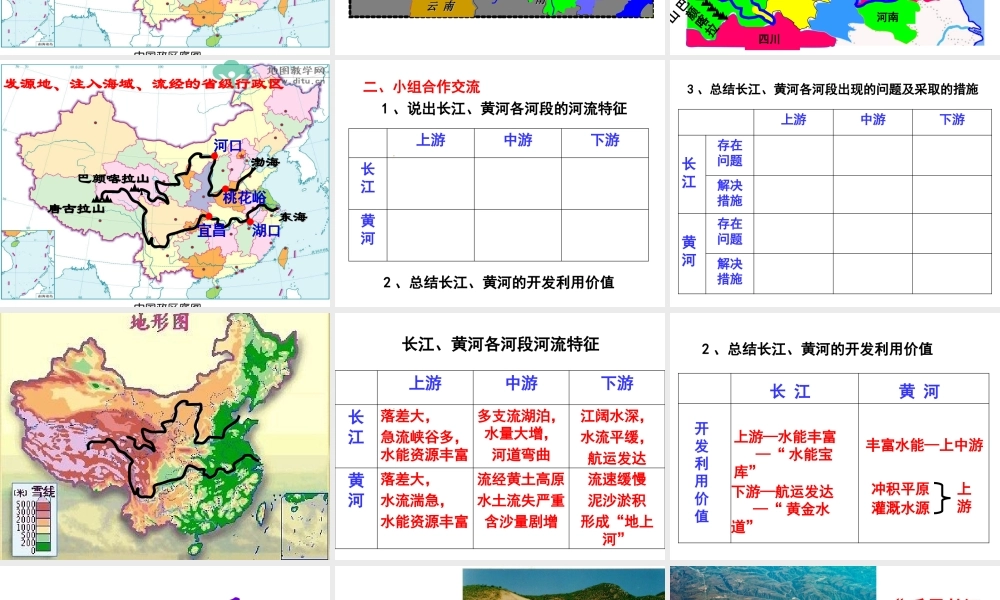Viewport: 1000px width, 600px height.
Task: Click the 下游 header in the 问题及措施 table
Action: (952, 119)
